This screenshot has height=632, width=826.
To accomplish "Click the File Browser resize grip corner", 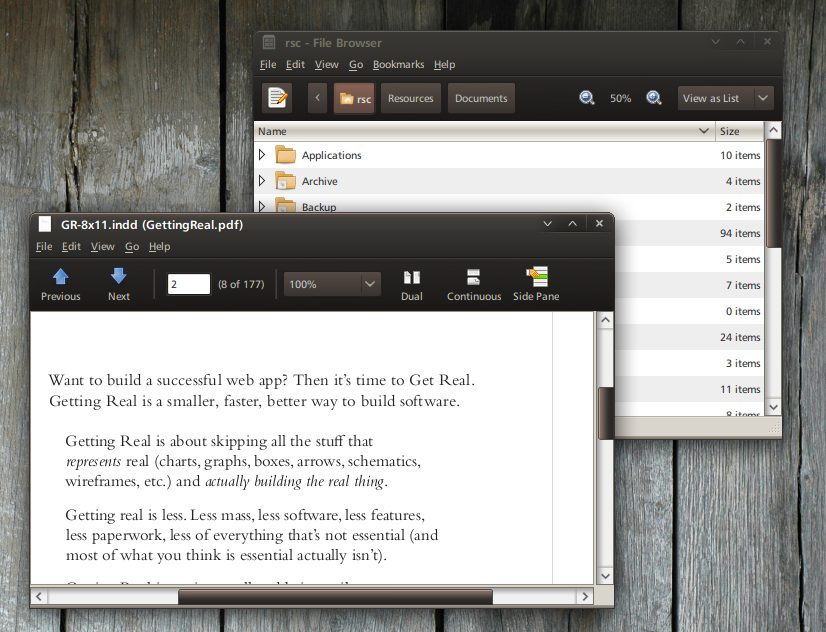I will pos(774,428).
